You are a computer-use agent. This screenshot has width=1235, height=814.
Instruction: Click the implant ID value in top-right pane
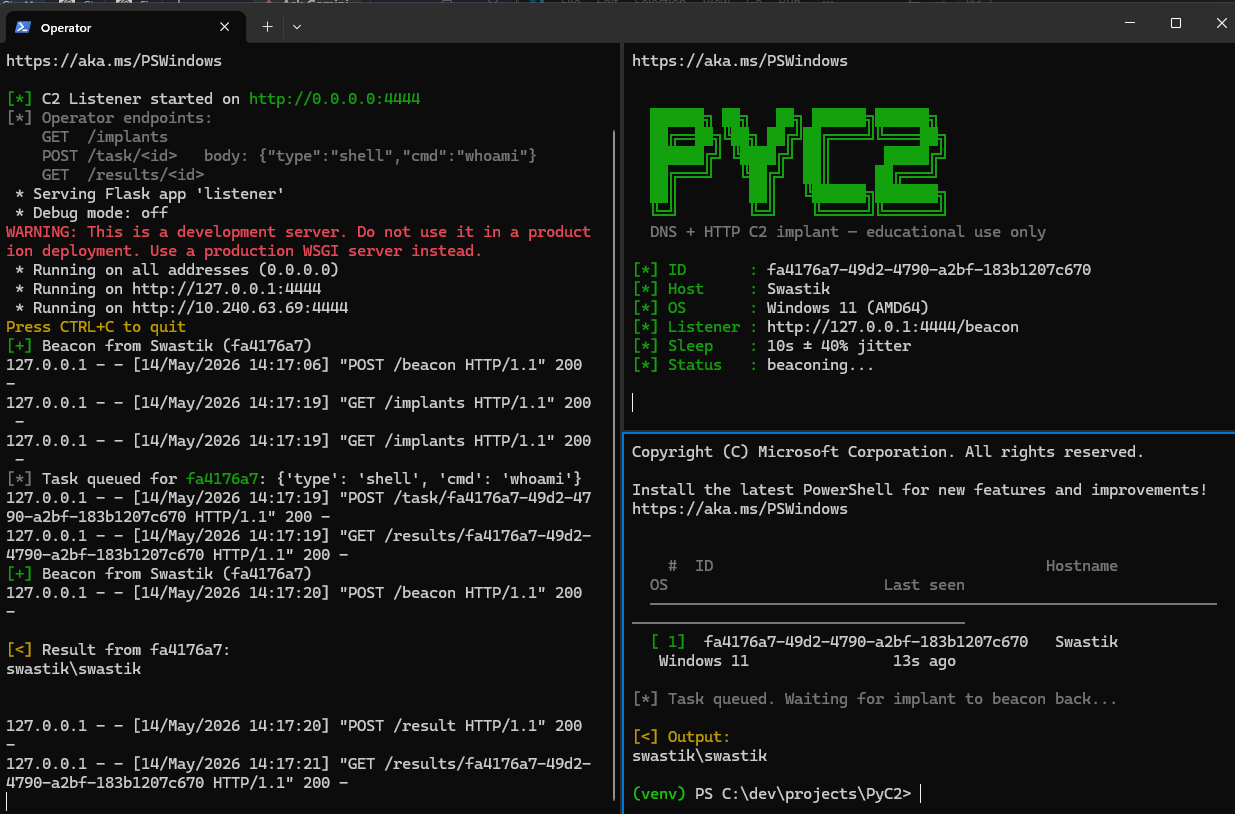point(929,270)
